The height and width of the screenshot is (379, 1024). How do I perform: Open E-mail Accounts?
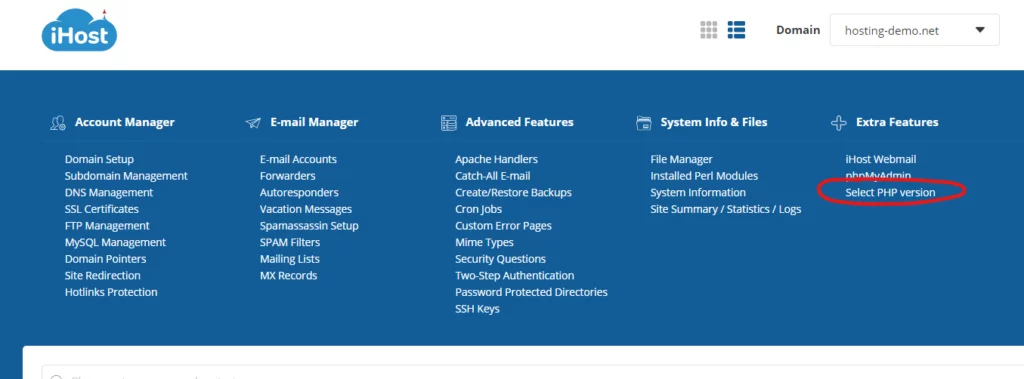tap(298, 159)
